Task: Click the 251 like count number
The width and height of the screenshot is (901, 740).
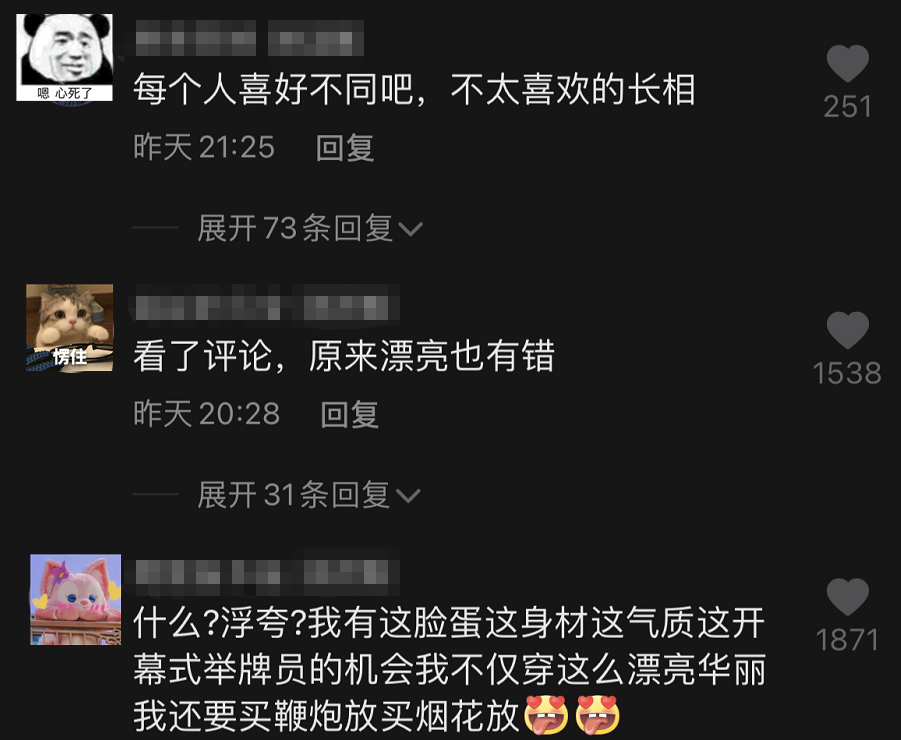Action: (848, 107)
